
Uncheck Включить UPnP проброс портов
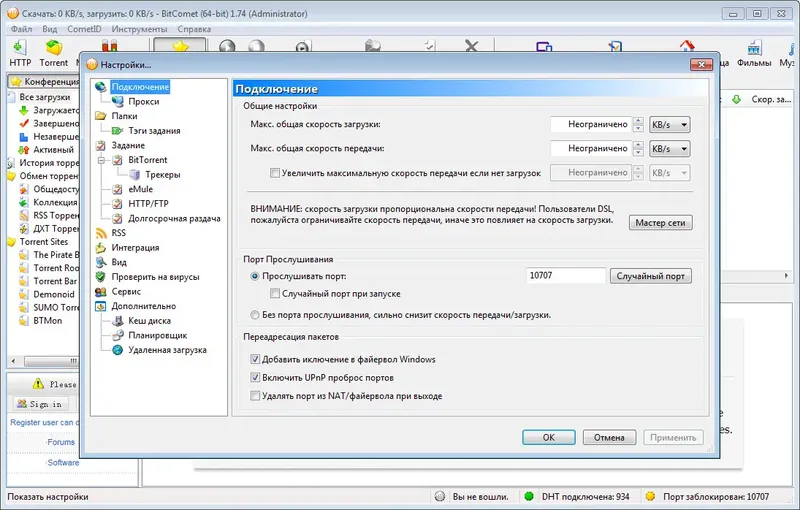255,377
